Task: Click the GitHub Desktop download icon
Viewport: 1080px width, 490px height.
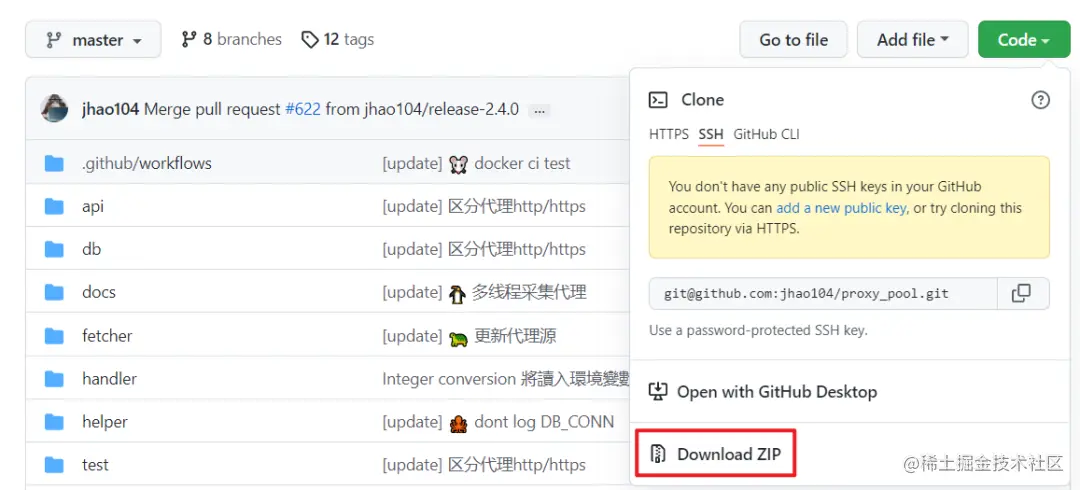Action: [x=658, y=391]
